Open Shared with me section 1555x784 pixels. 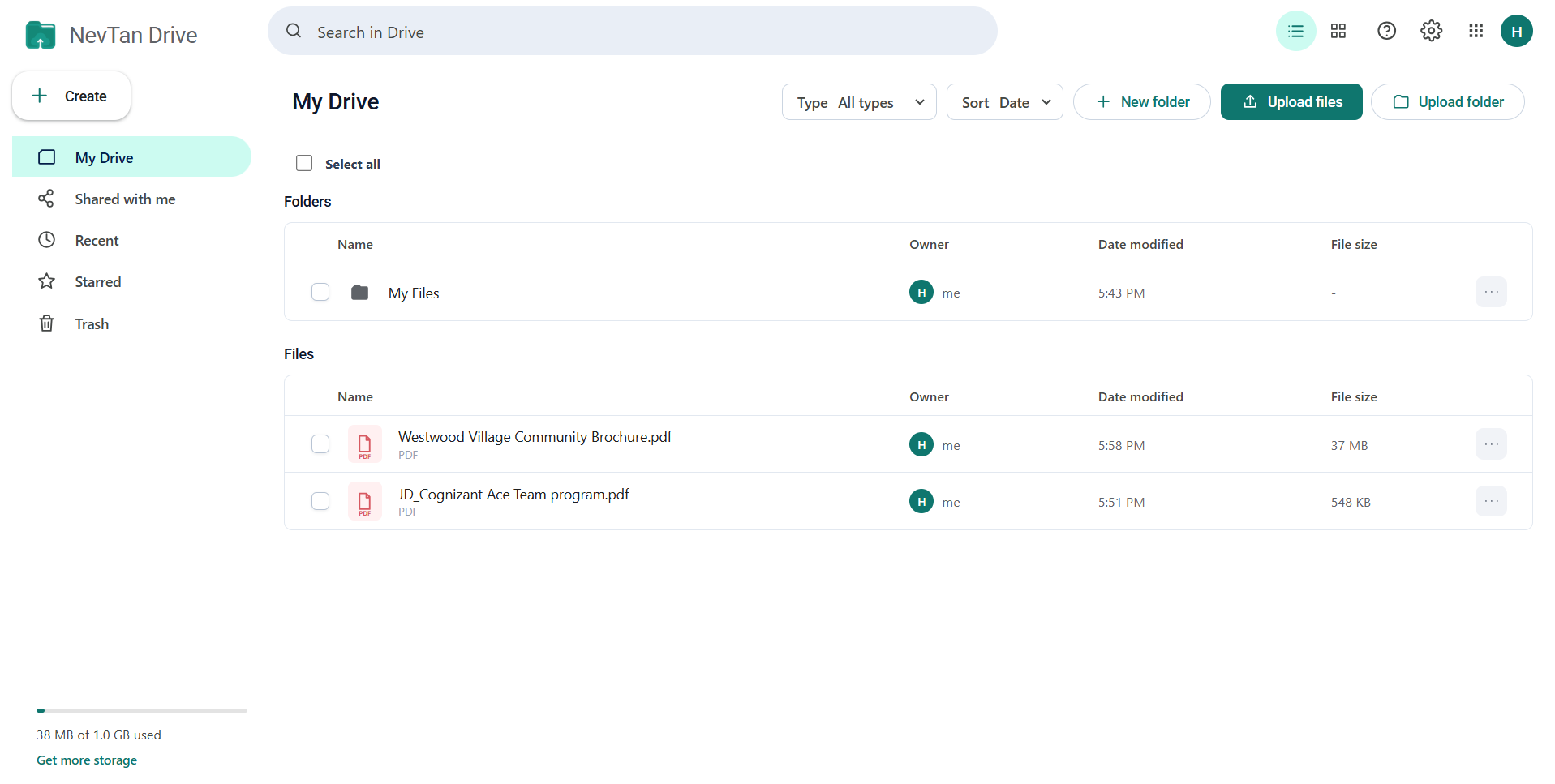point(131,199)
